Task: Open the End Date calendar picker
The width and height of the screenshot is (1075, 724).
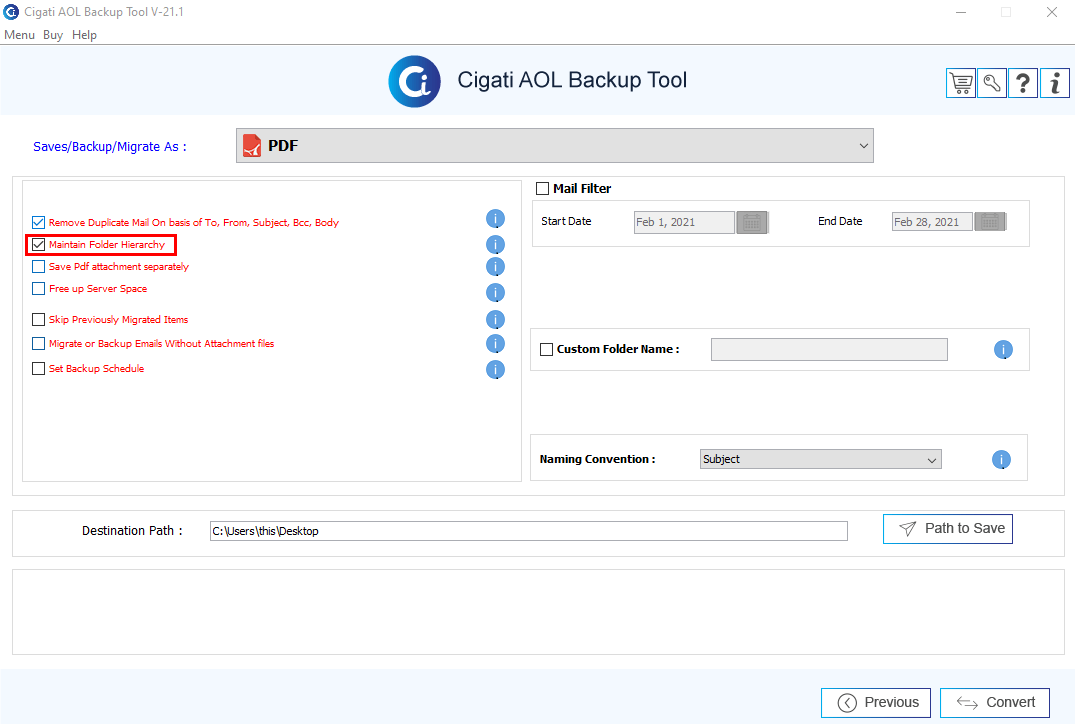Action: pos(990,221)
